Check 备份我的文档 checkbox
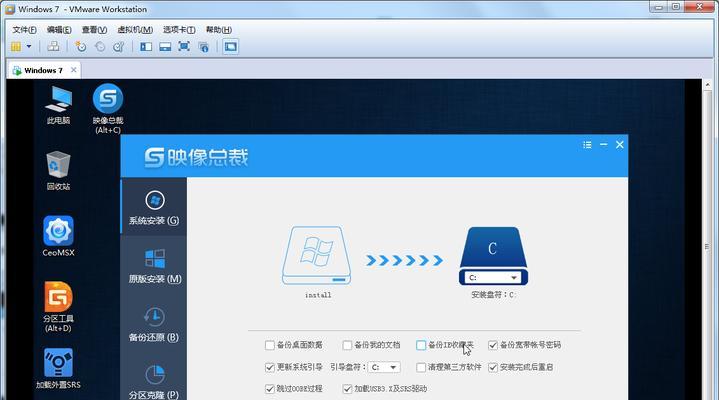The image size is (719, 400). [347, 345]
